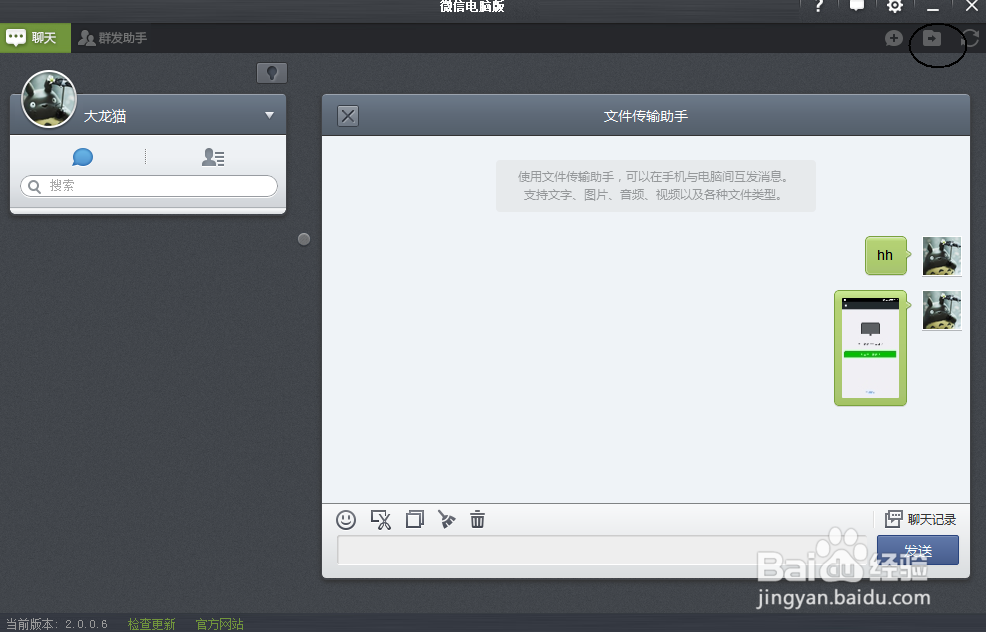Start a new chat with plus bubble icon
The height and width of the screenshot is (632, 986).
[x=893, y=38]
